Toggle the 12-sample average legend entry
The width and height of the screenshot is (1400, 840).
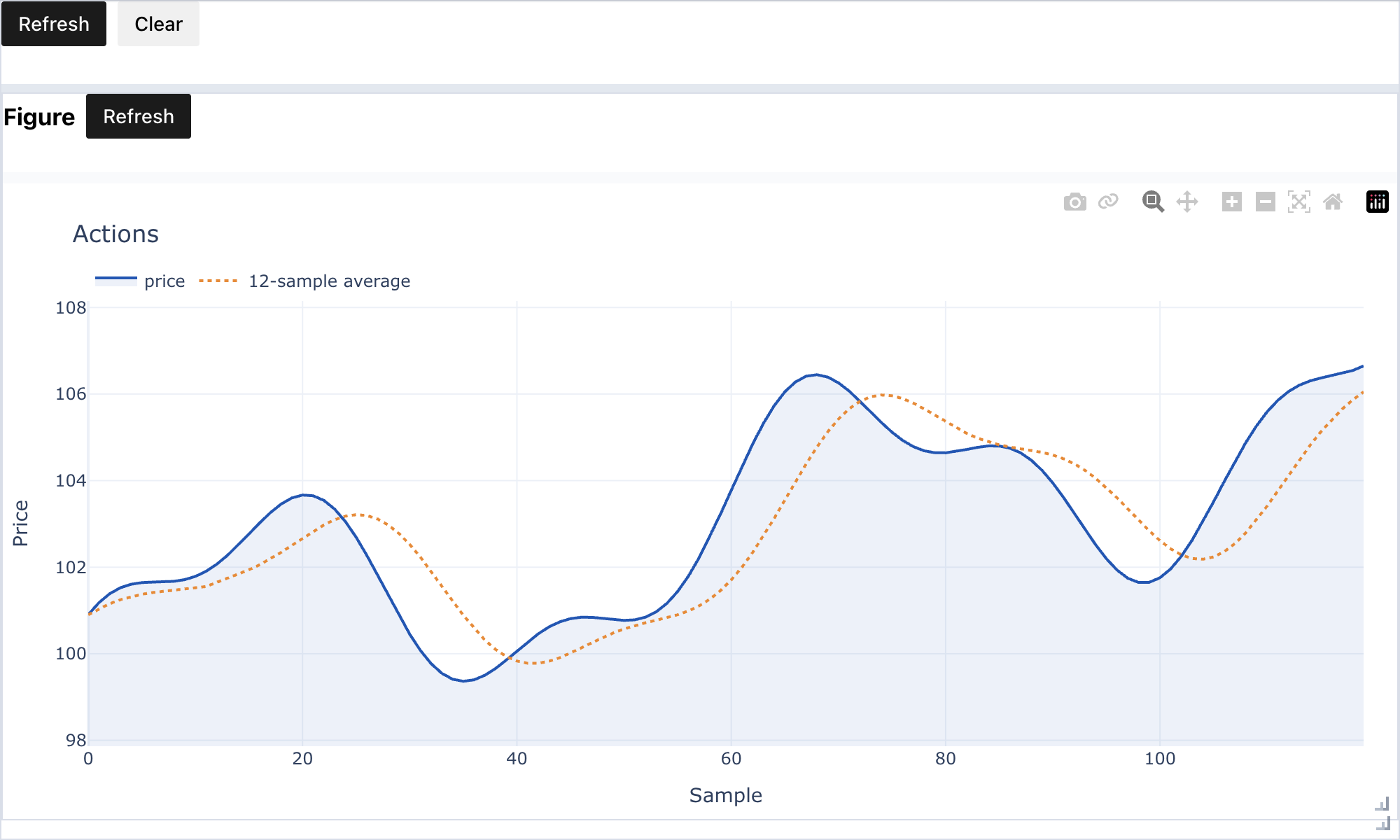304,281
